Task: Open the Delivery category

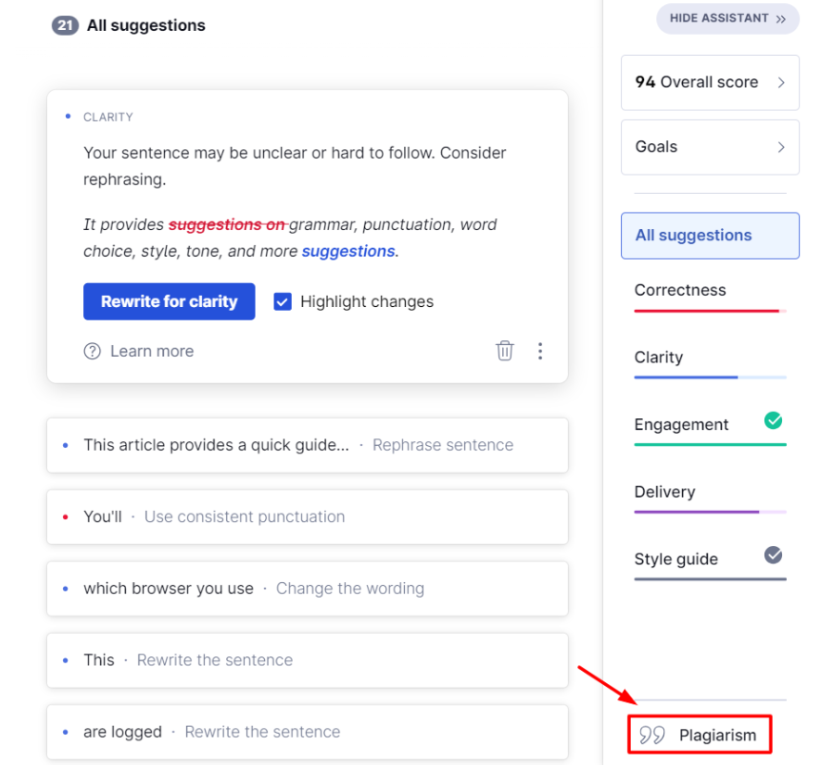Action: click(710, 498)
